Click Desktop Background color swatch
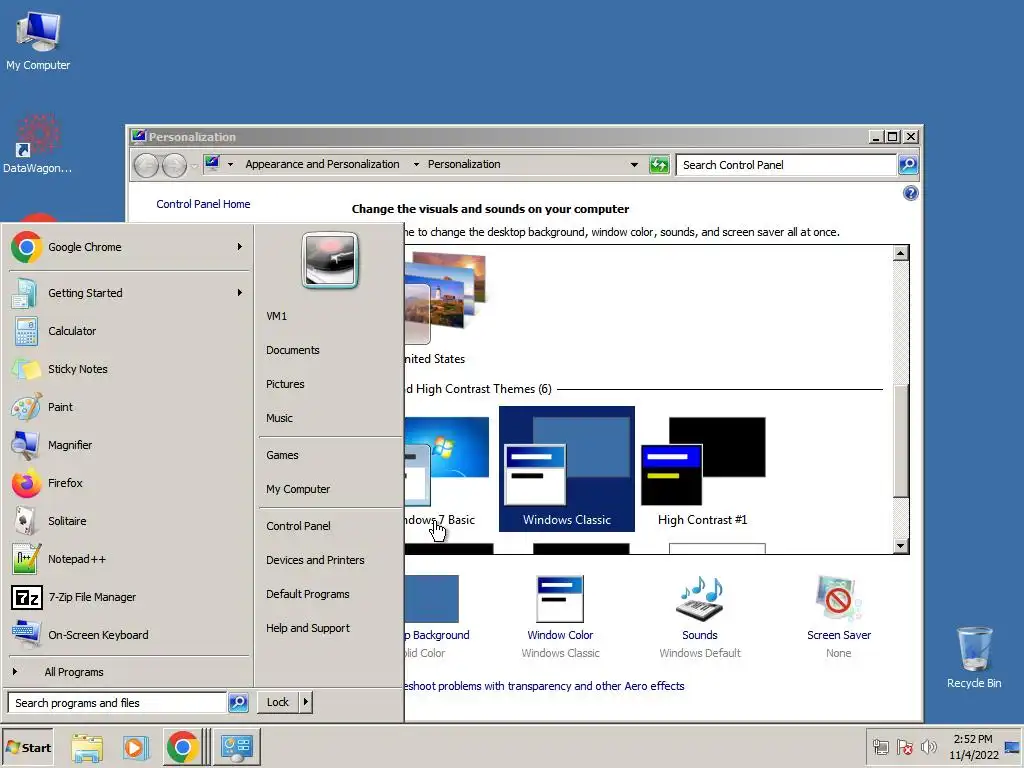 point(431,598)
